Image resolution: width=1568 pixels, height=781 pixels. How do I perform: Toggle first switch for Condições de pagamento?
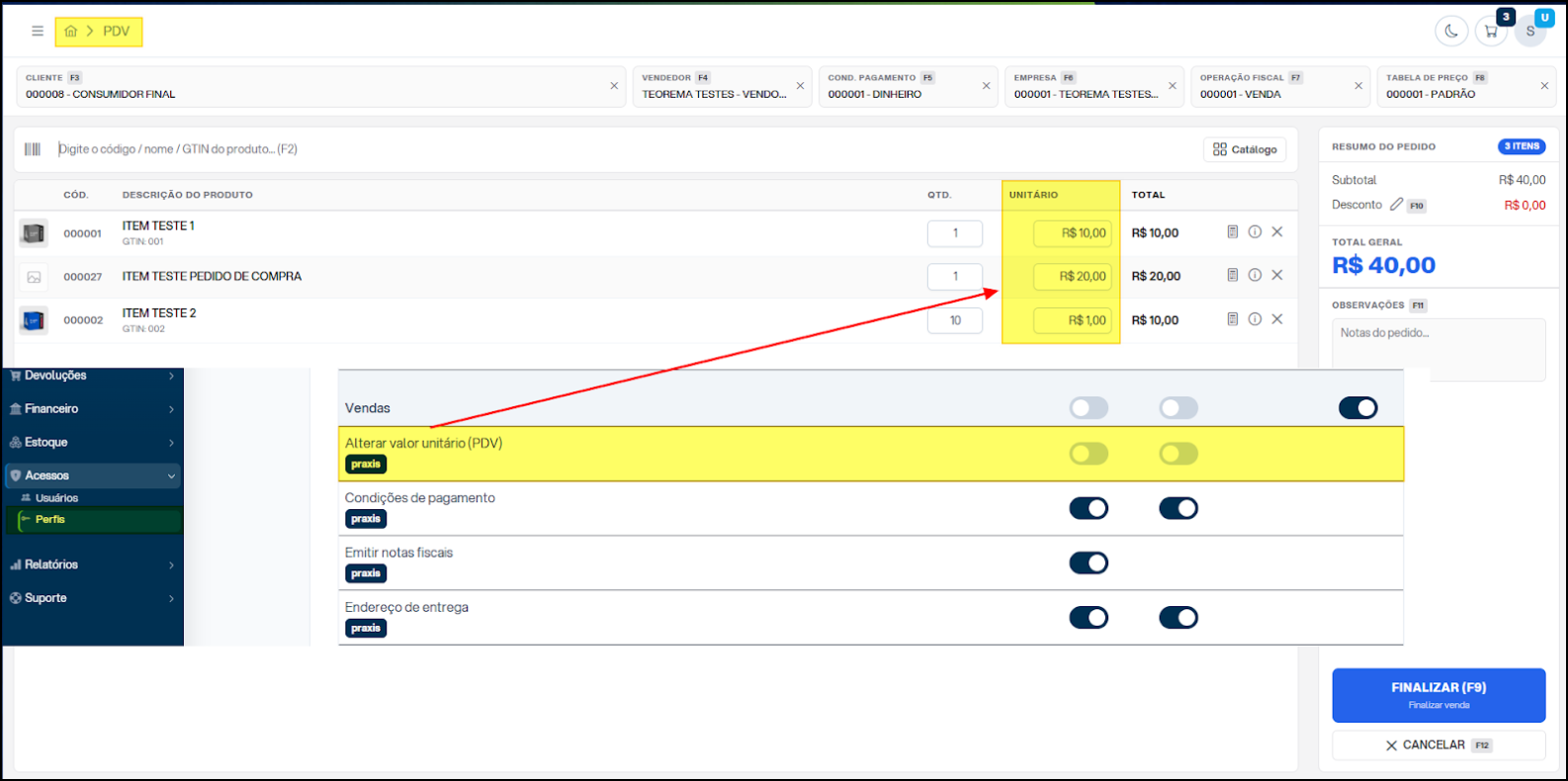click(1089, 508)
